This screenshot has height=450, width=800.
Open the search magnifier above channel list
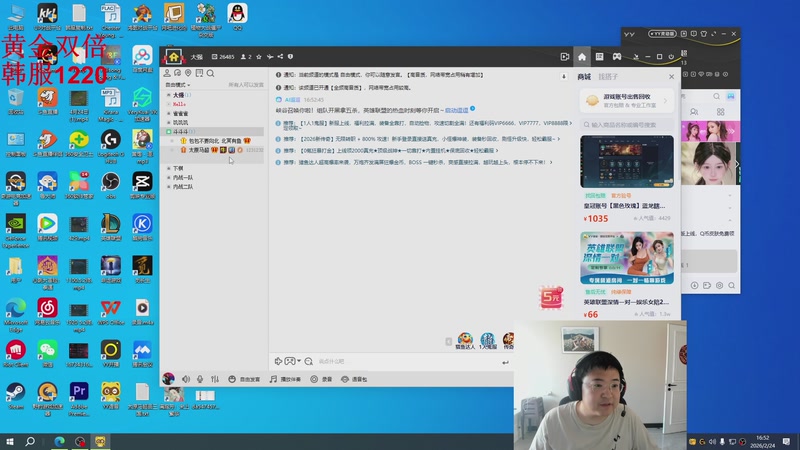(210, 73)
